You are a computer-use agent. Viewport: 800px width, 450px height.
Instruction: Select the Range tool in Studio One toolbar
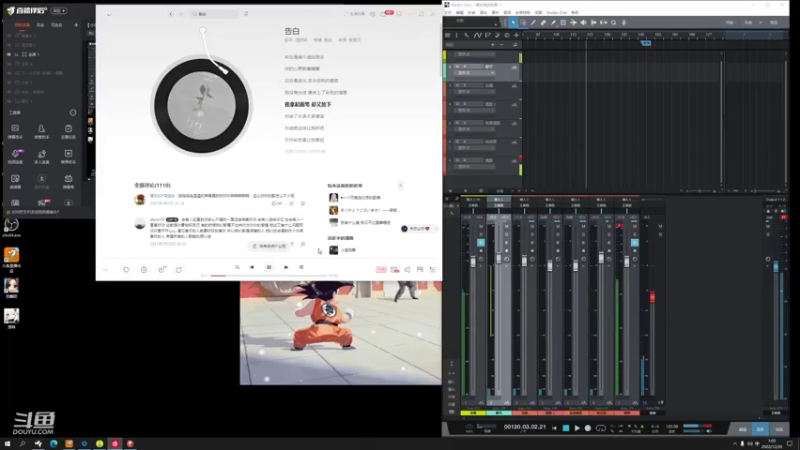tap(523, 22)
